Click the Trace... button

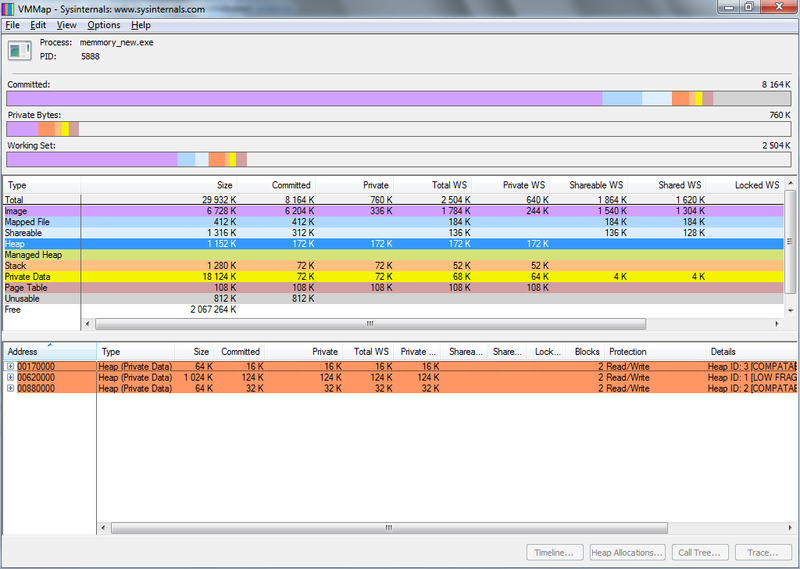[763, 553]
